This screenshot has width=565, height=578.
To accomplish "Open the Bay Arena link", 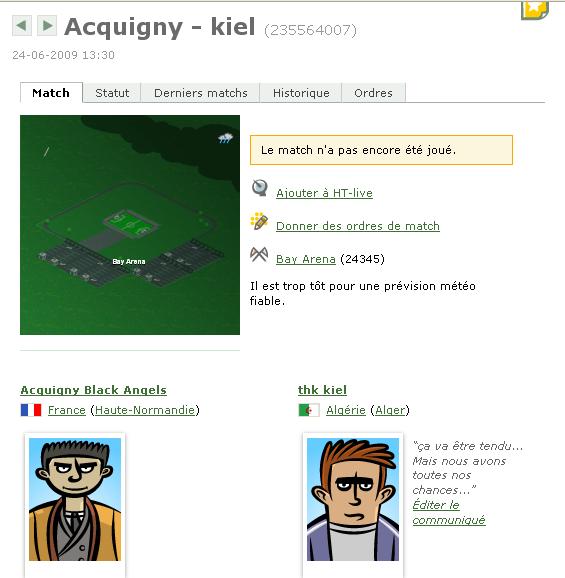I will tap(306, 259).
